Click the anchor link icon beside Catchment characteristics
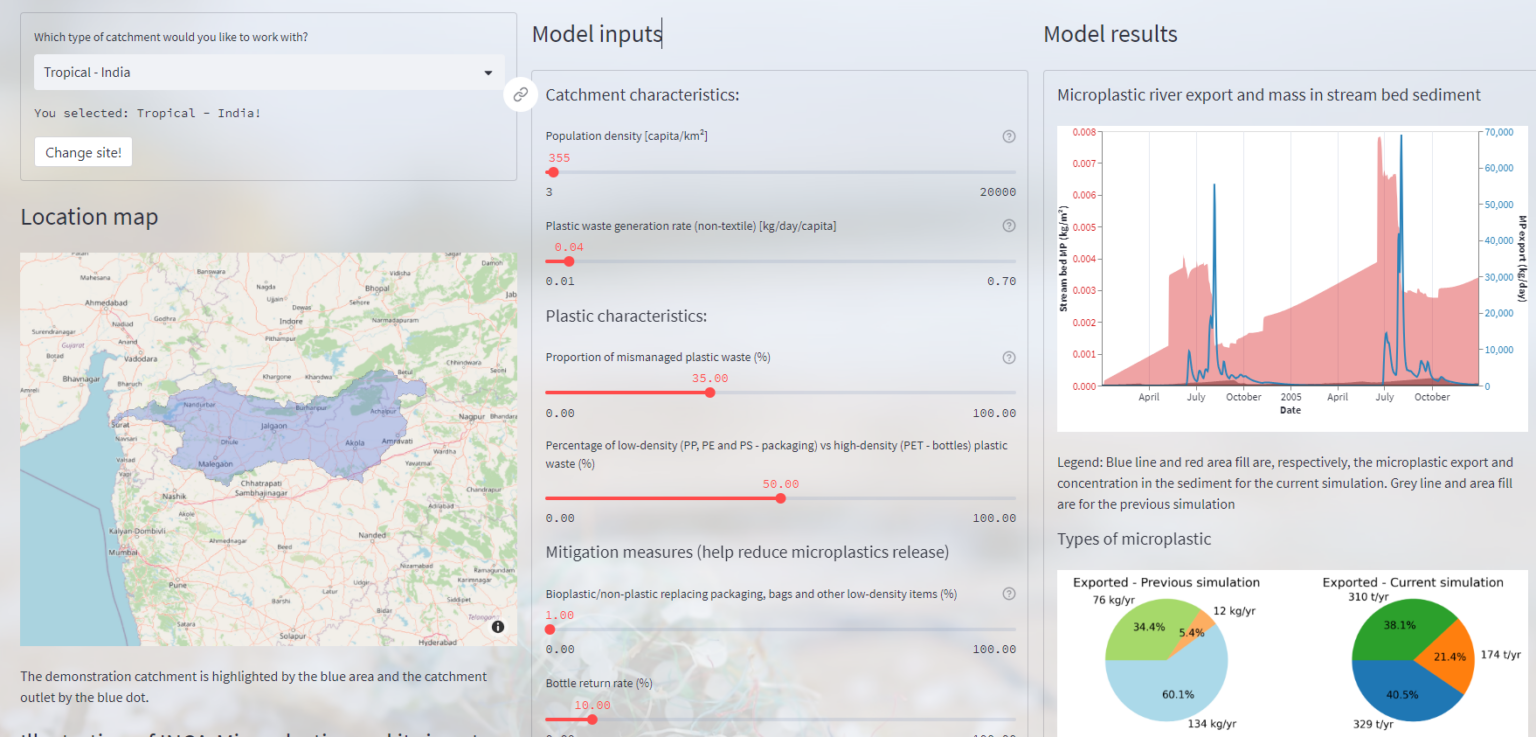1536x737 pixels. (x=520, y=95)
